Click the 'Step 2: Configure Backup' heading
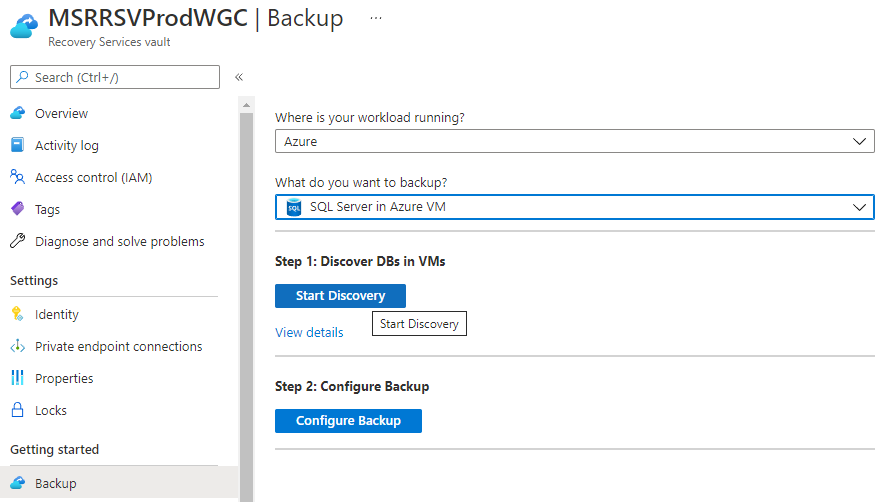This screenshot has width=882, height=502. tap(352, 386)
